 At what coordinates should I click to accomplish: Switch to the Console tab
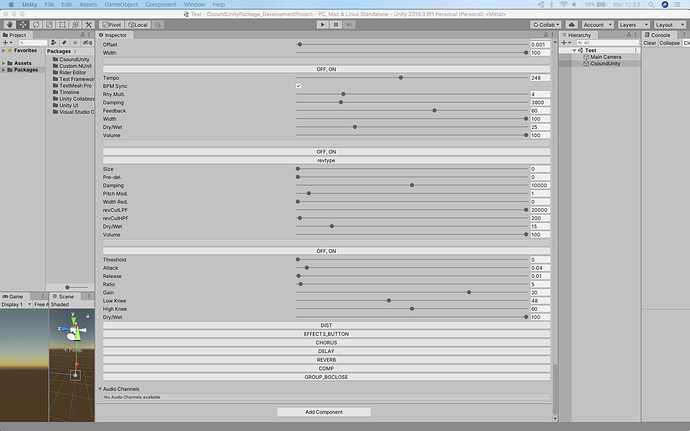coord(657,35)
